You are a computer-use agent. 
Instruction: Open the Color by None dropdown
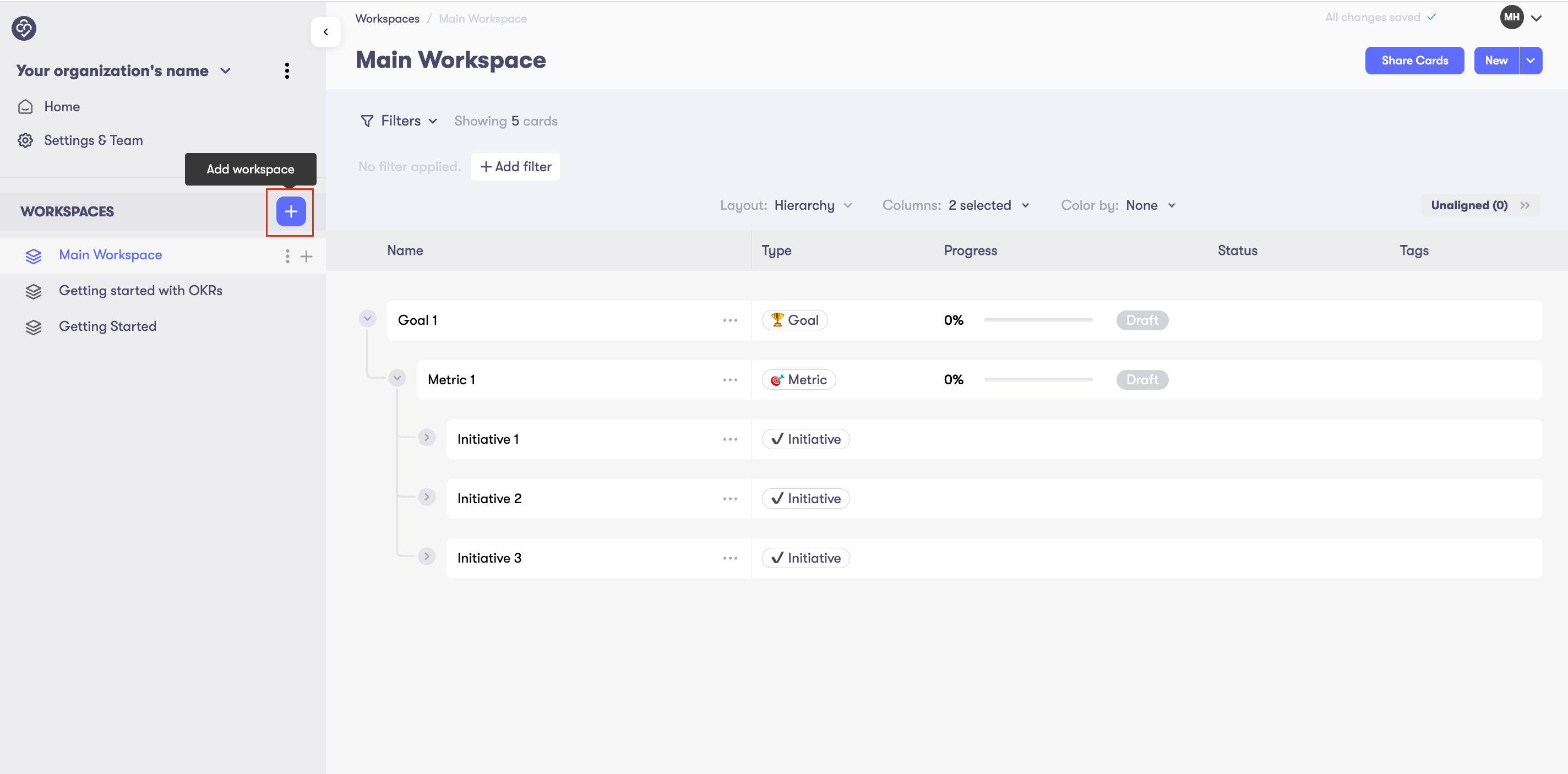1149,205
